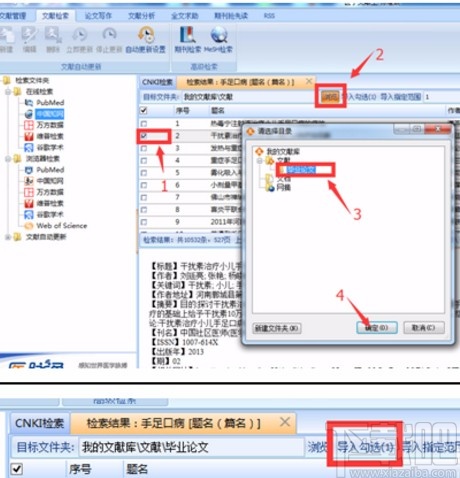Click the 导入勾选 link in the bottom panel

point(365,447)
